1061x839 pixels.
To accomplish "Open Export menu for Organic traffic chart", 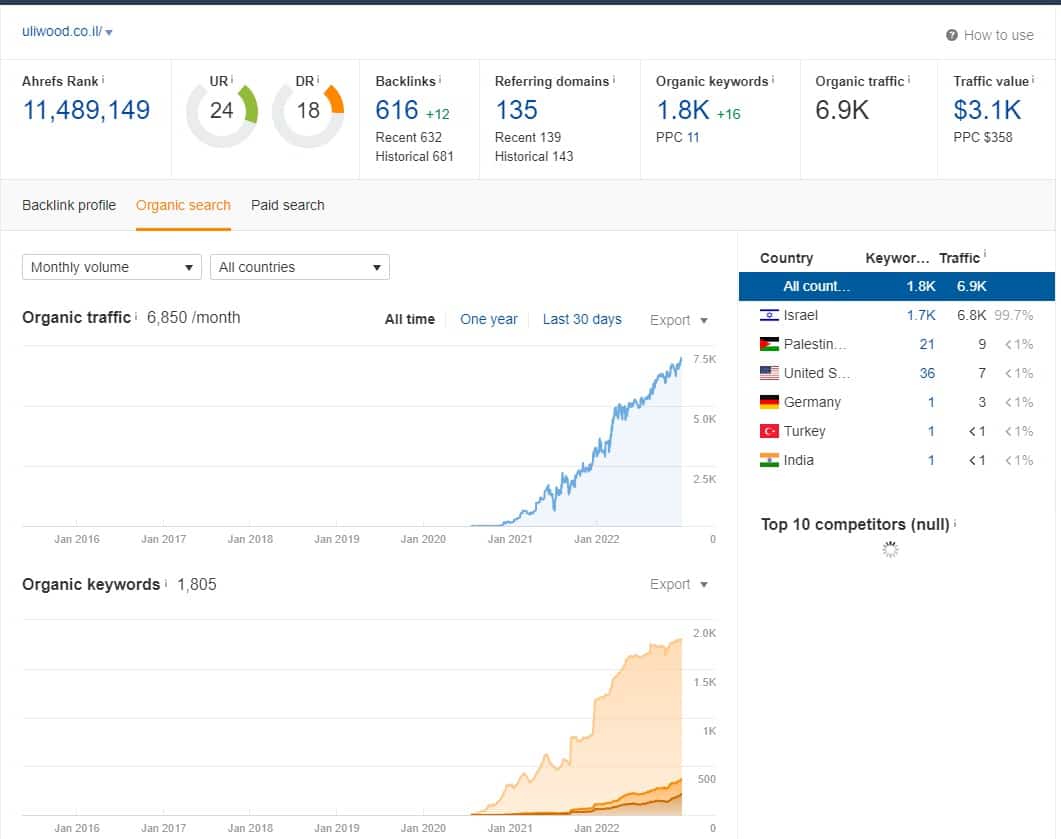I will coord(679,320).
